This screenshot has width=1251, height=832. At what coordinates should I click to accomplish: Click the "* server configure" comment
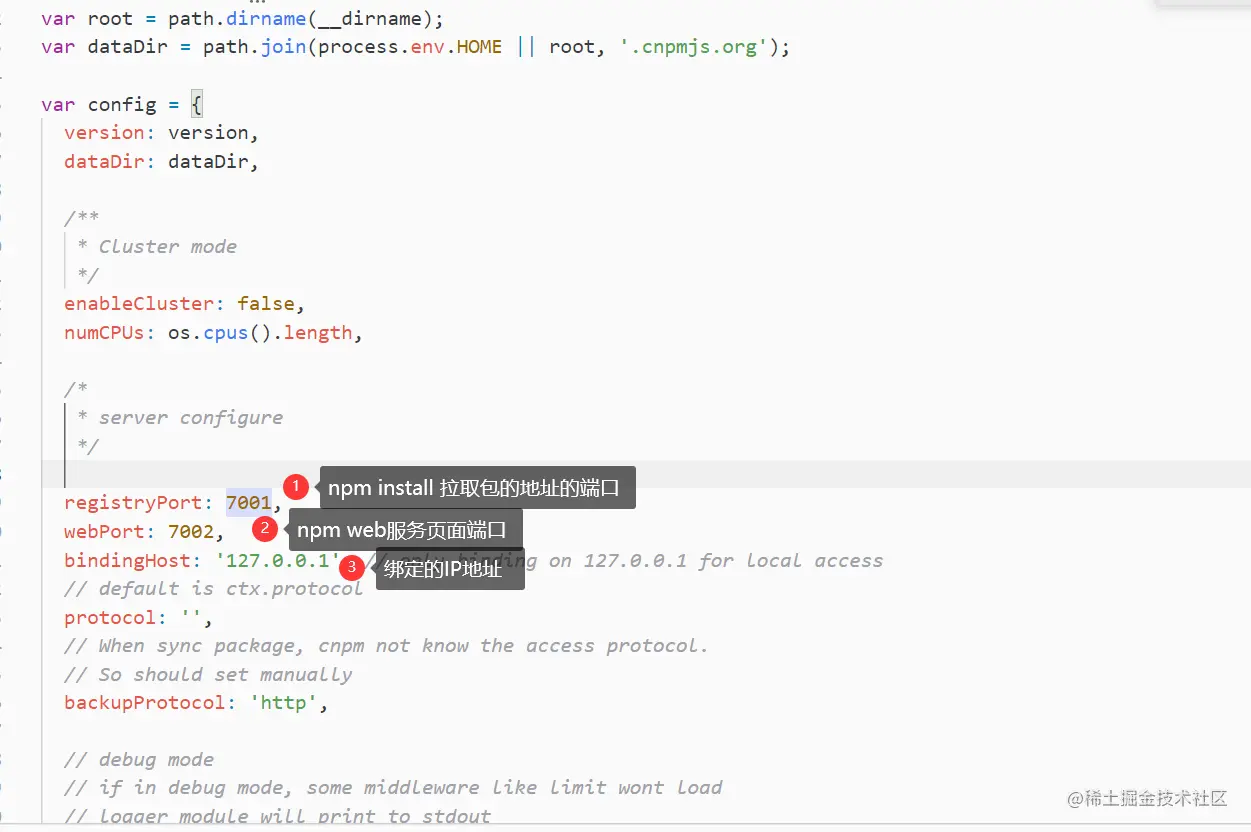(x=180, y=417)
